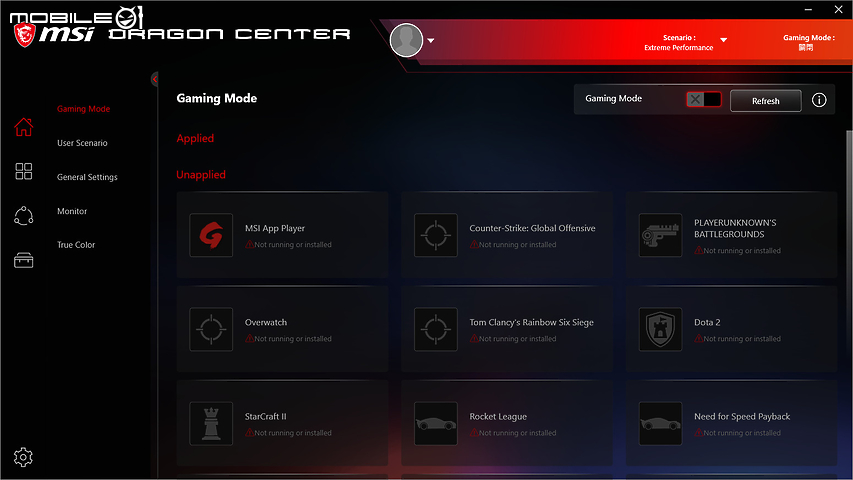The width and height of the screenshot is (853, 480).
Task: Click the user profile avatar
Action: (x=406, y=40)
